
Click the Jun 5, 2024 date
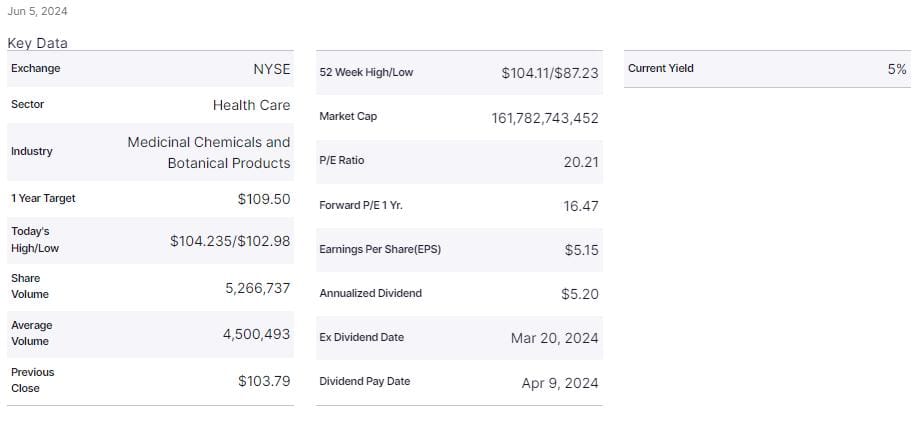[37, 11]
